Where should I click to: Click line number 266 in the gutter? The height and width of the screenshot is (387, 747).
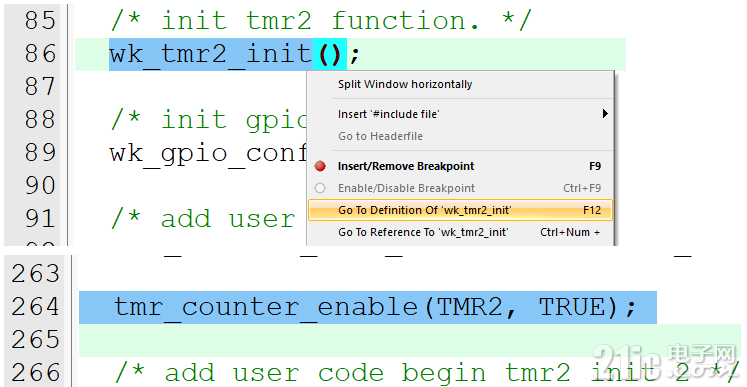[35, 372]
